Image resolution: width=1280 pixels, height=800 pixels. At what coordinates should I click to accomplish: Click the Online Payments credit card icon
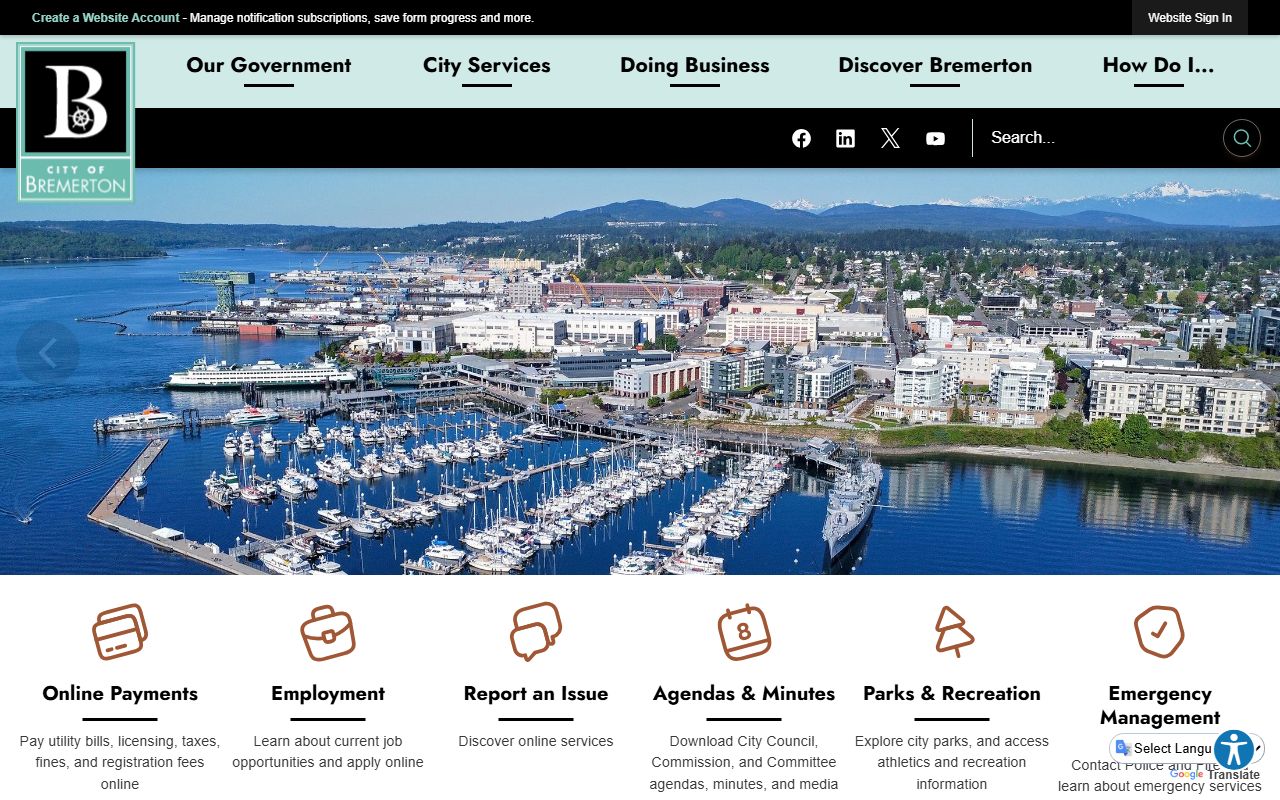coord(120,632)
